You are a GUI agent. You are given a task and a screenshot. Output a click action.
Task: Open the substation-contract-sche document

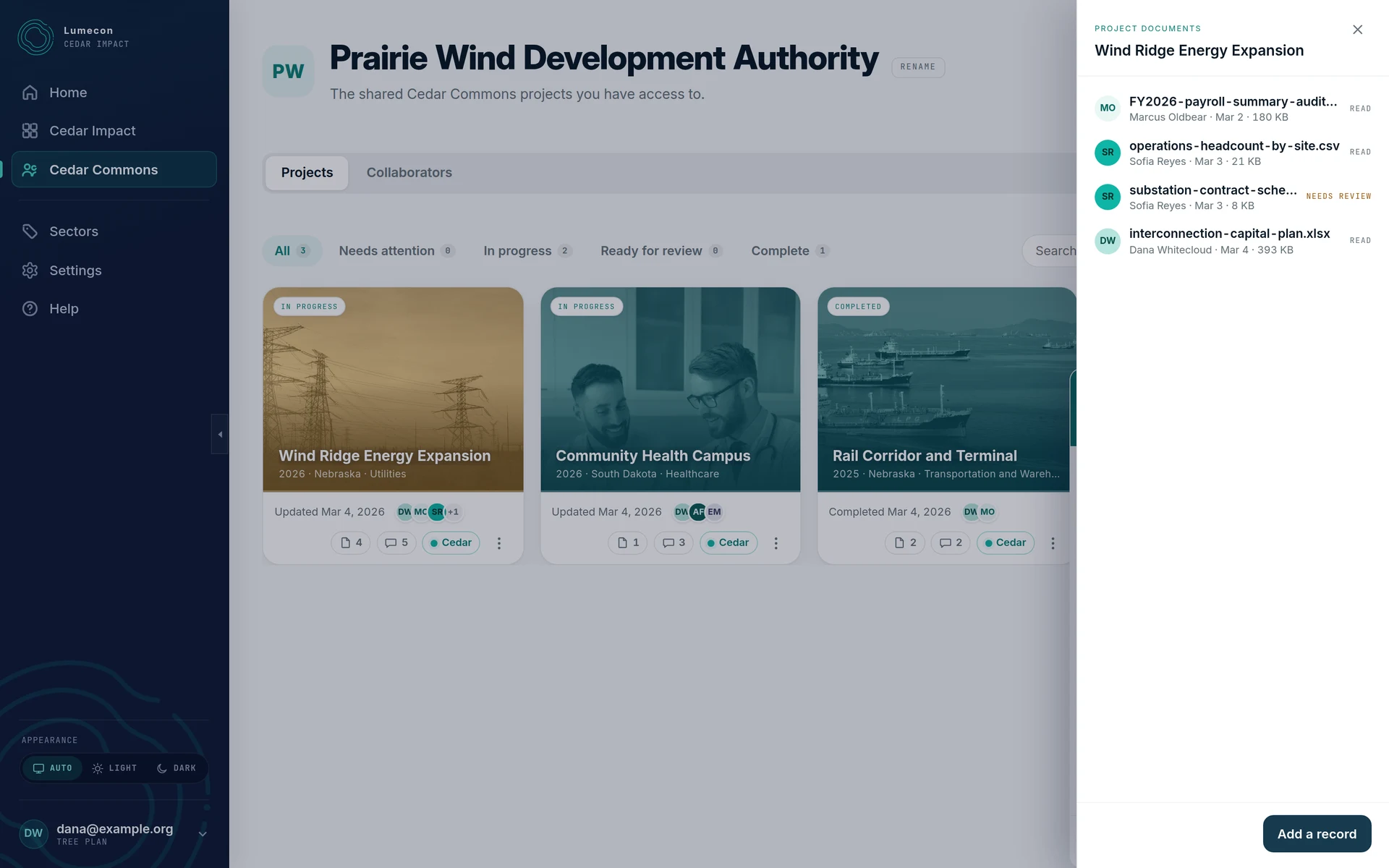pos(1233,197)
